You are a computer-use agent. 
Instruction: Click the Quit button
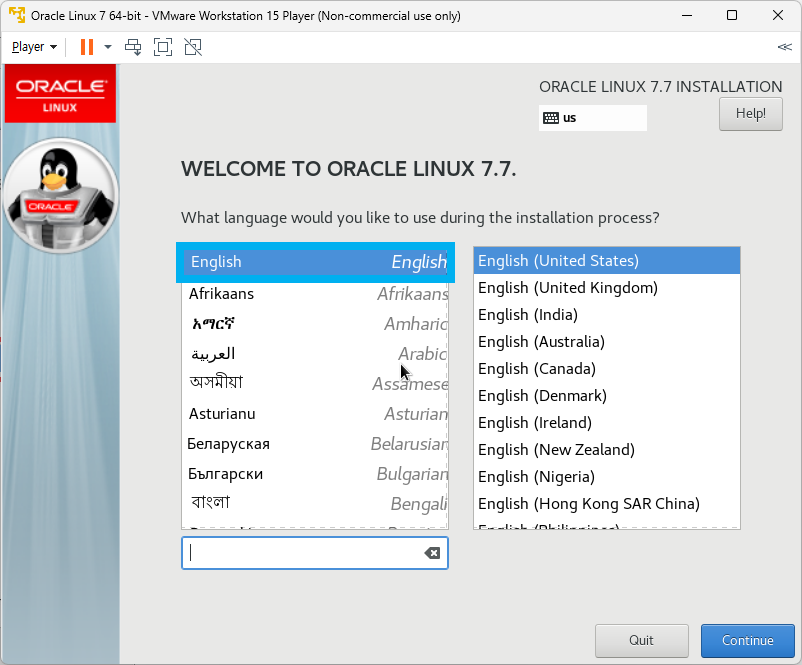click(641, 640)
